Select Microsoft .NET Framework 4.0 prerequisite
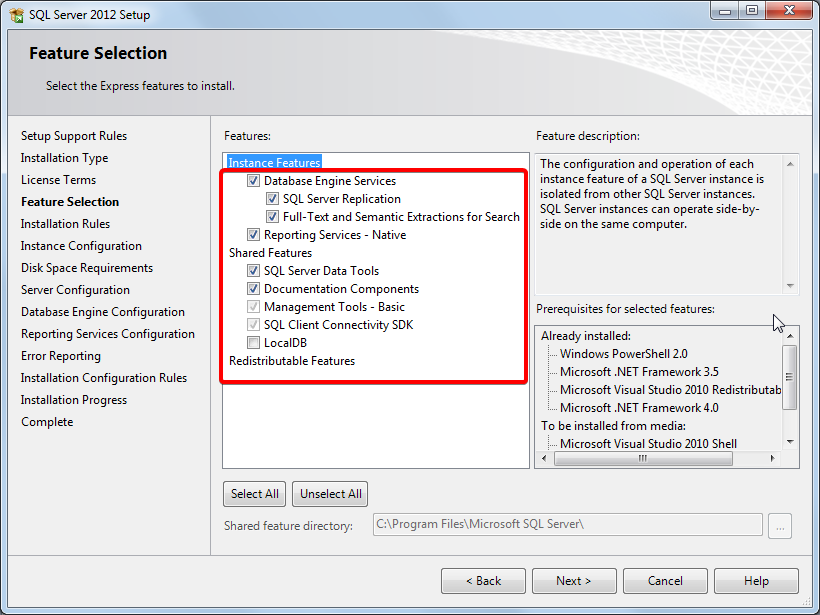 pos(639,408)
